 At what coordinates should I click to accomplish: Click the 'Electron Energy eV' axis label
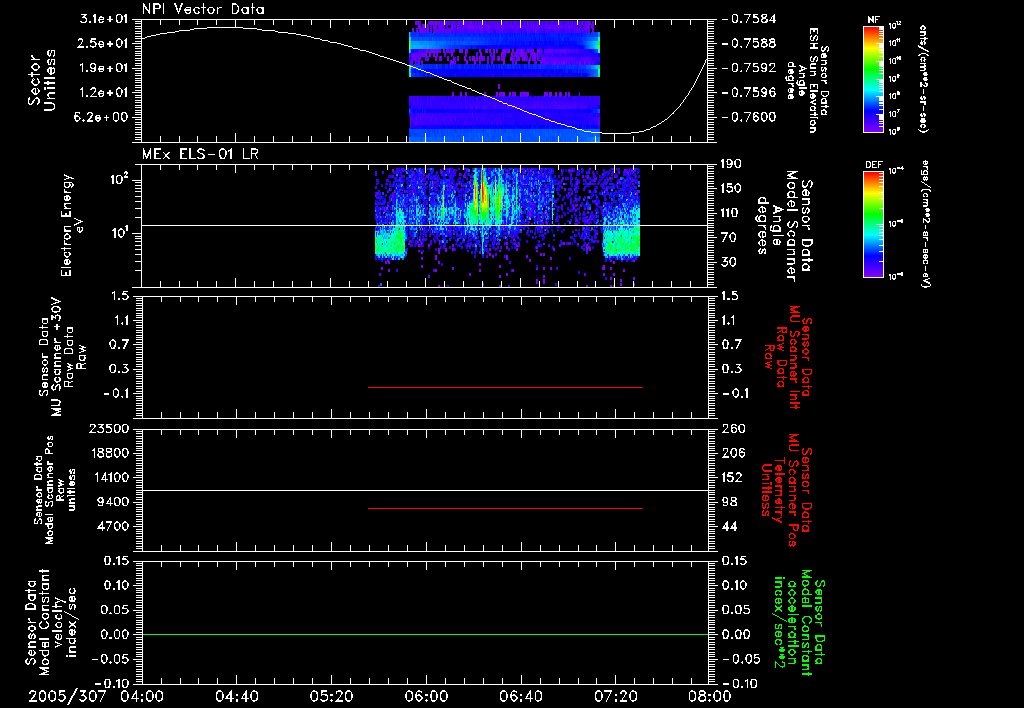71,225
